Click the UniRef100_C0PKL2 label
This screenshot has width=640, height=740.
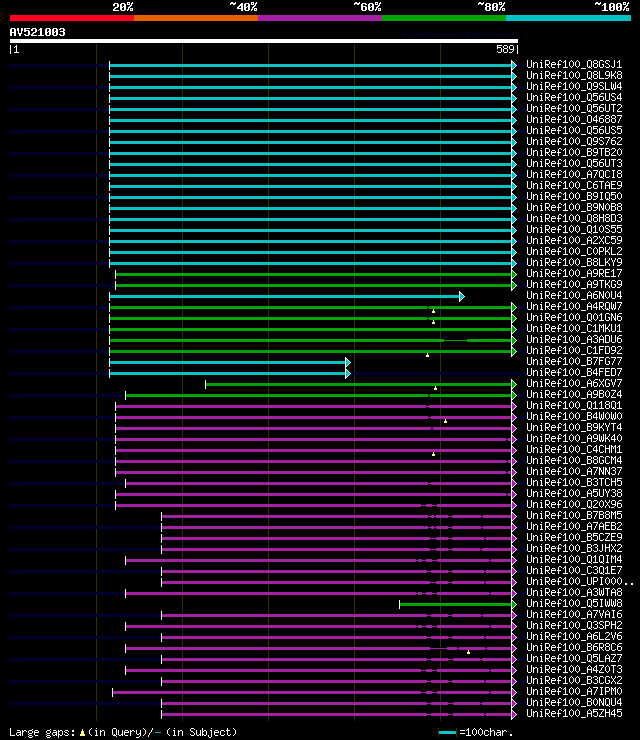[x=574, y=251]
